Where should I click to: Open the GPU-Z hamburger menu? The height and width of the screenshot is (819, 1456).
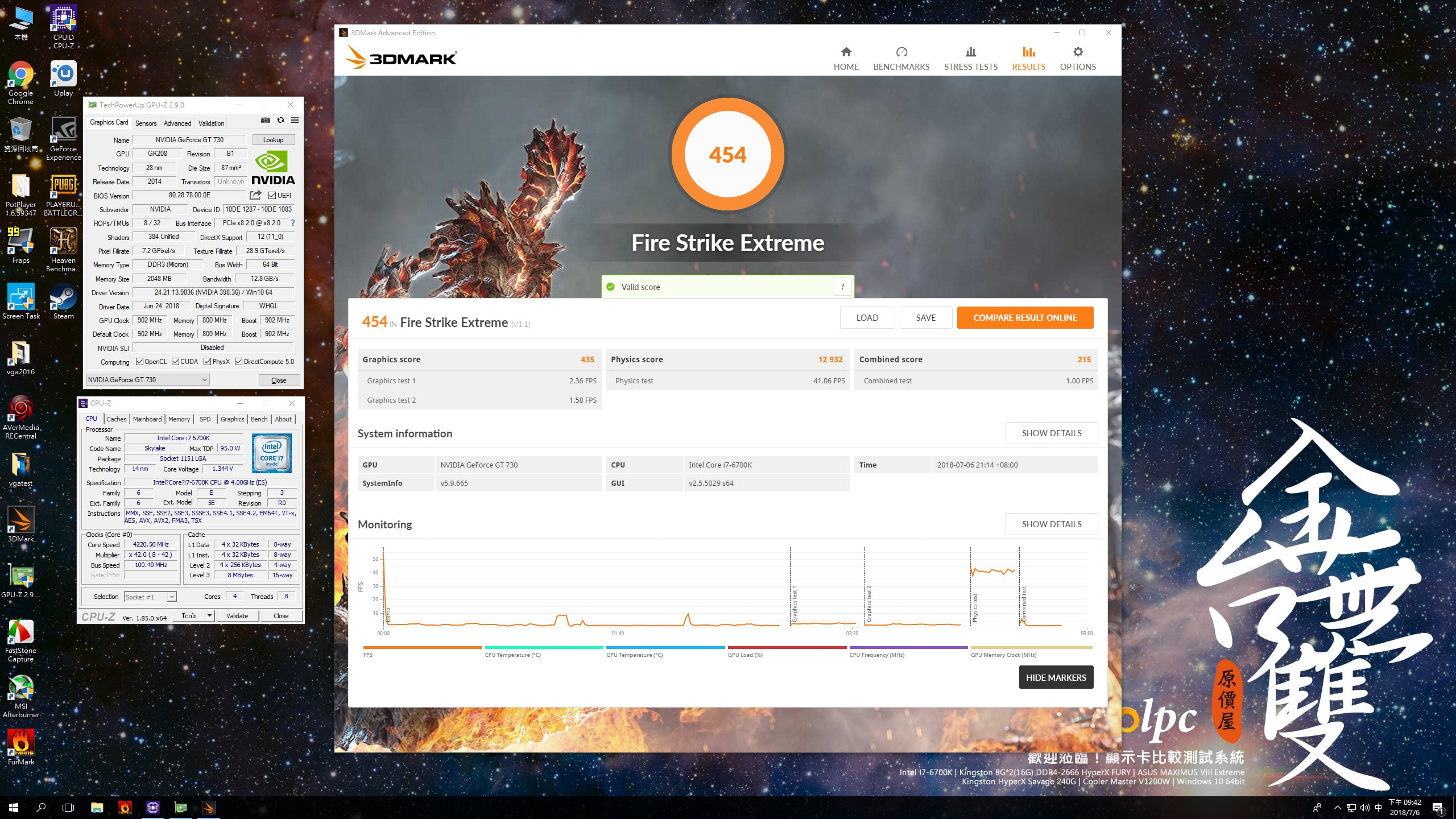(295, 120)
